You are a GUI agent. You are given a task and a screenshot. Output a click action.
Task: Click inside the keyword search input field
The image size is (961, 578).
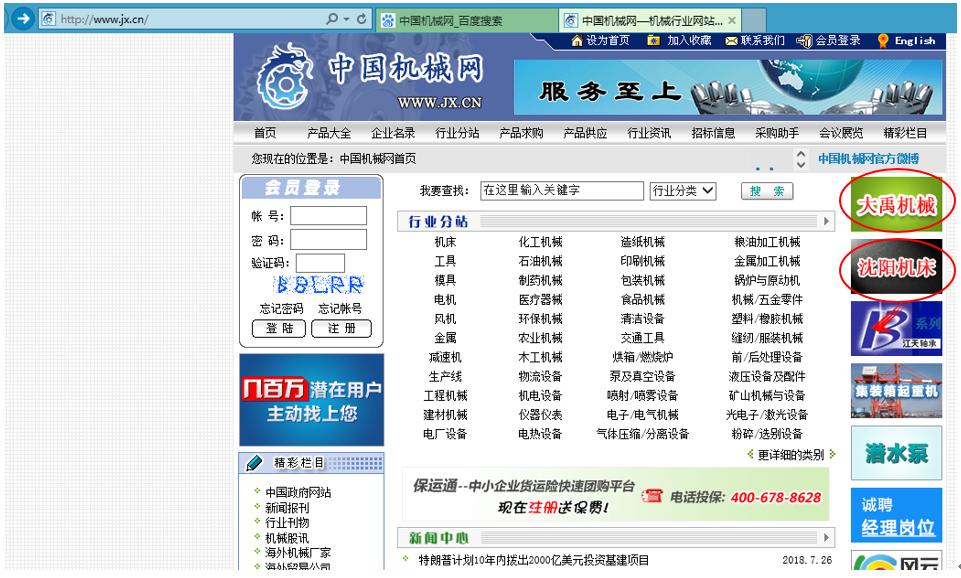(x=562, y=191)
